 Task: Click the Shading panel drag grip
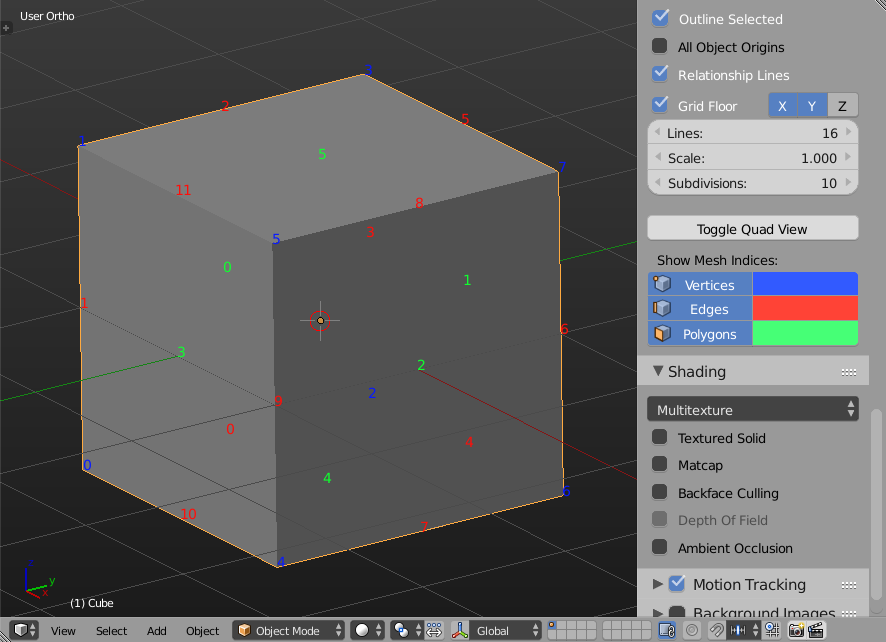(849, 372)
